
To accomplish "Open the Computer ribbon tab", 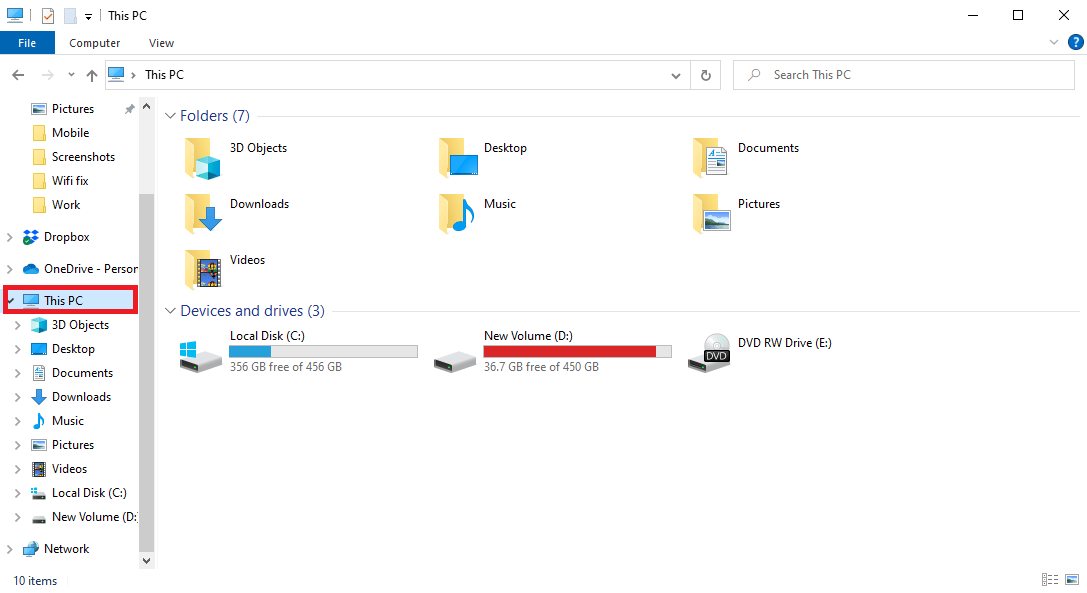I will click(94, 43).
